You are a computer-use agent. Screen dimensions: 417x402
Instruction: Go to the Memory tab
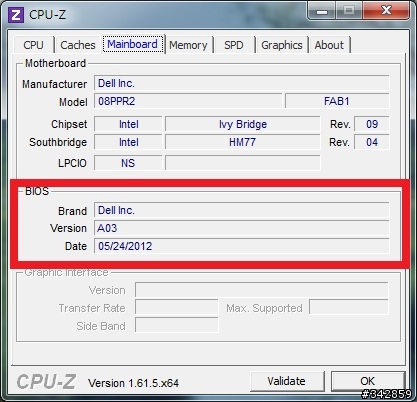(x=188, y=45)
